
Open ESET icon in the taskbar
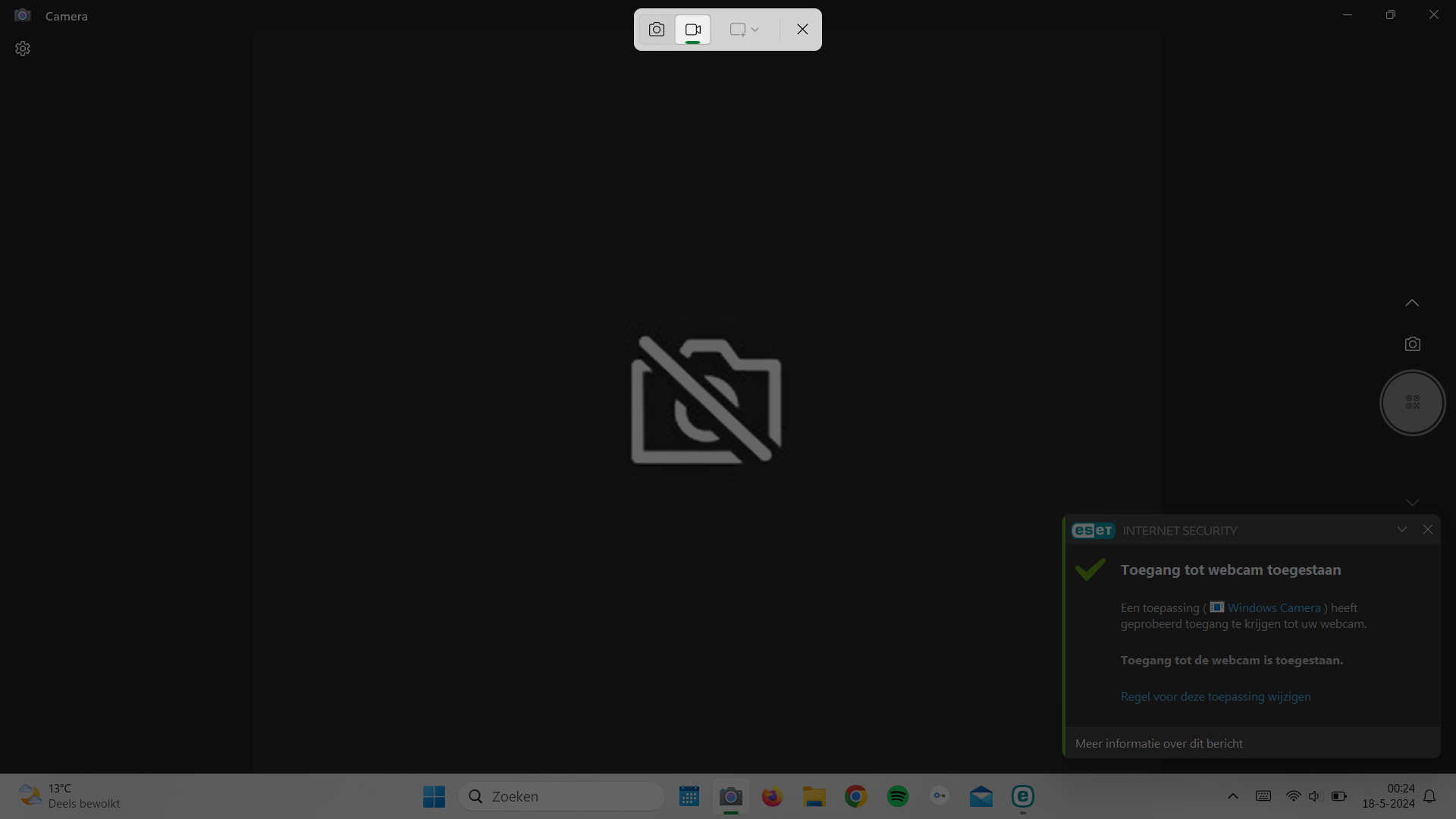click(1023, 796)
